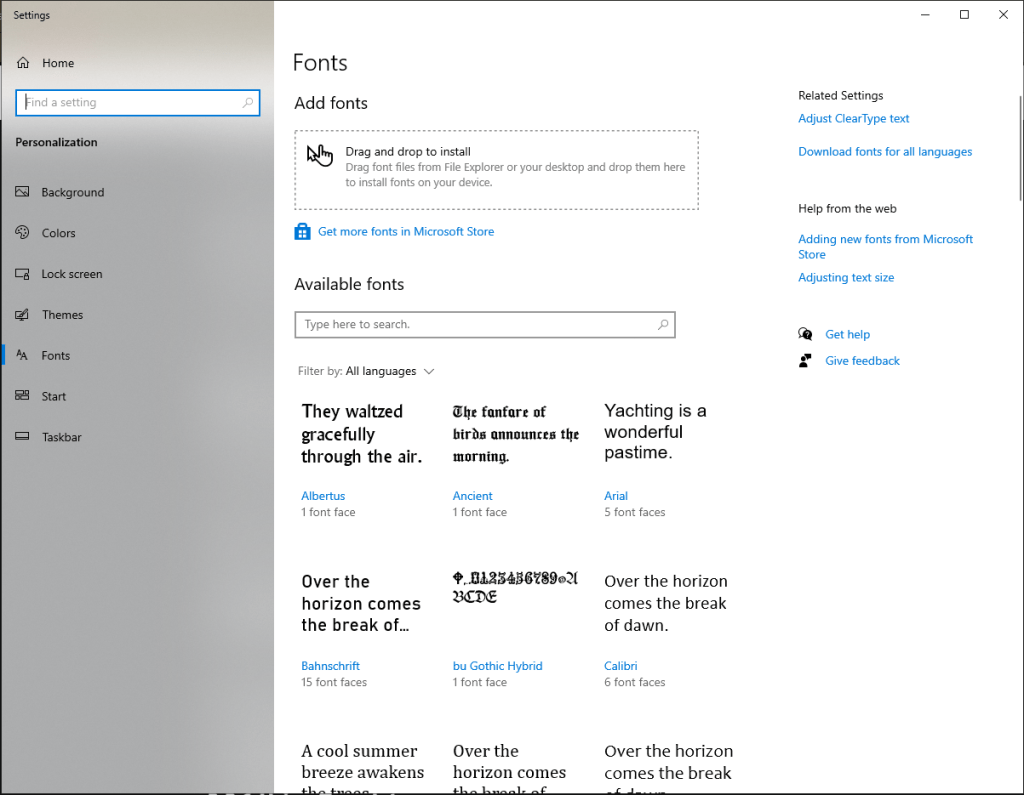This screenshot has height=795, width=1024.
Task: Click the Colors palette icon
Action: click(22, 233)
